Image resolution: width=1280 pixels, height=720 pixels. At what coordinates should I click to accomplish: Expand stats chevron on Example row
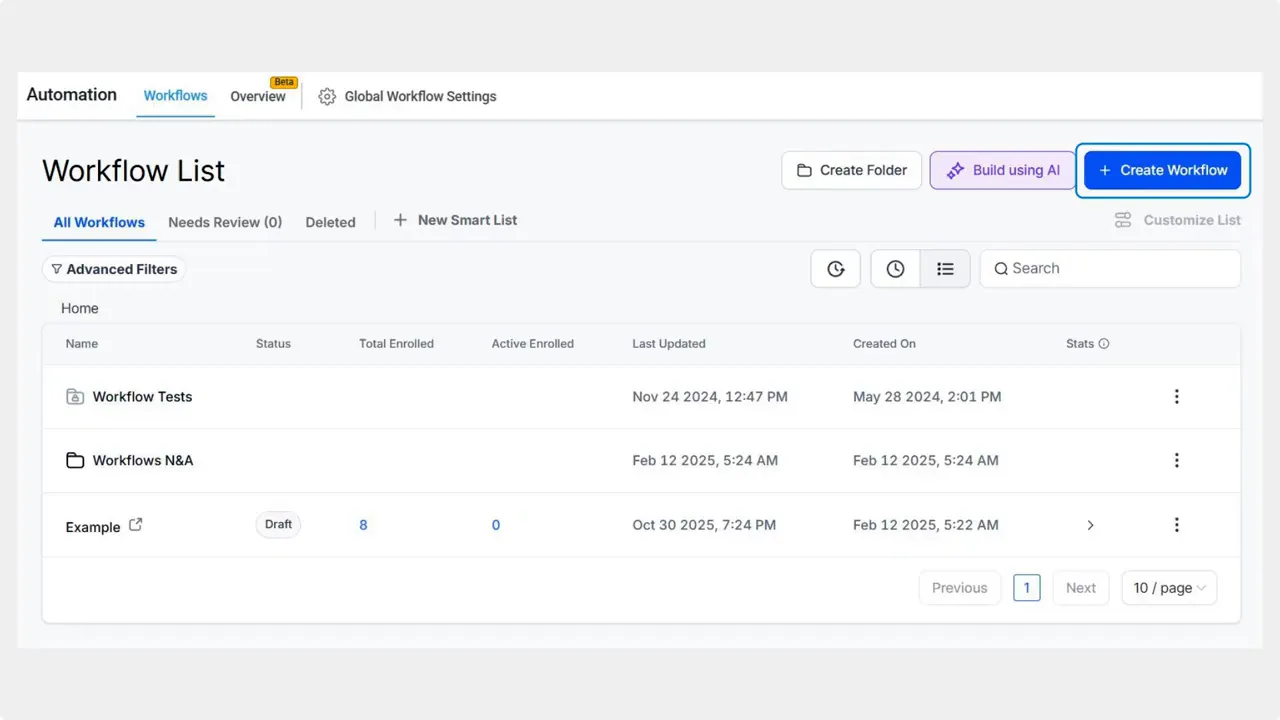(x=1090, y=524)
